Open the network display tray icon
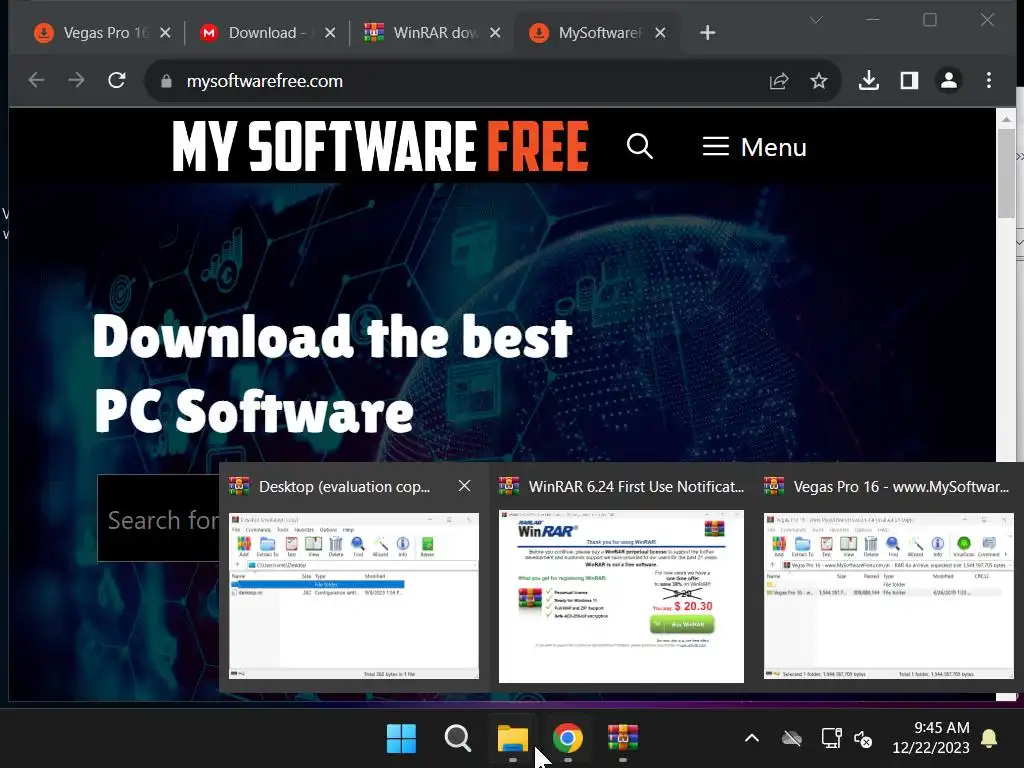This screenshot has height=768, width=1024. (x=831, y=739)
